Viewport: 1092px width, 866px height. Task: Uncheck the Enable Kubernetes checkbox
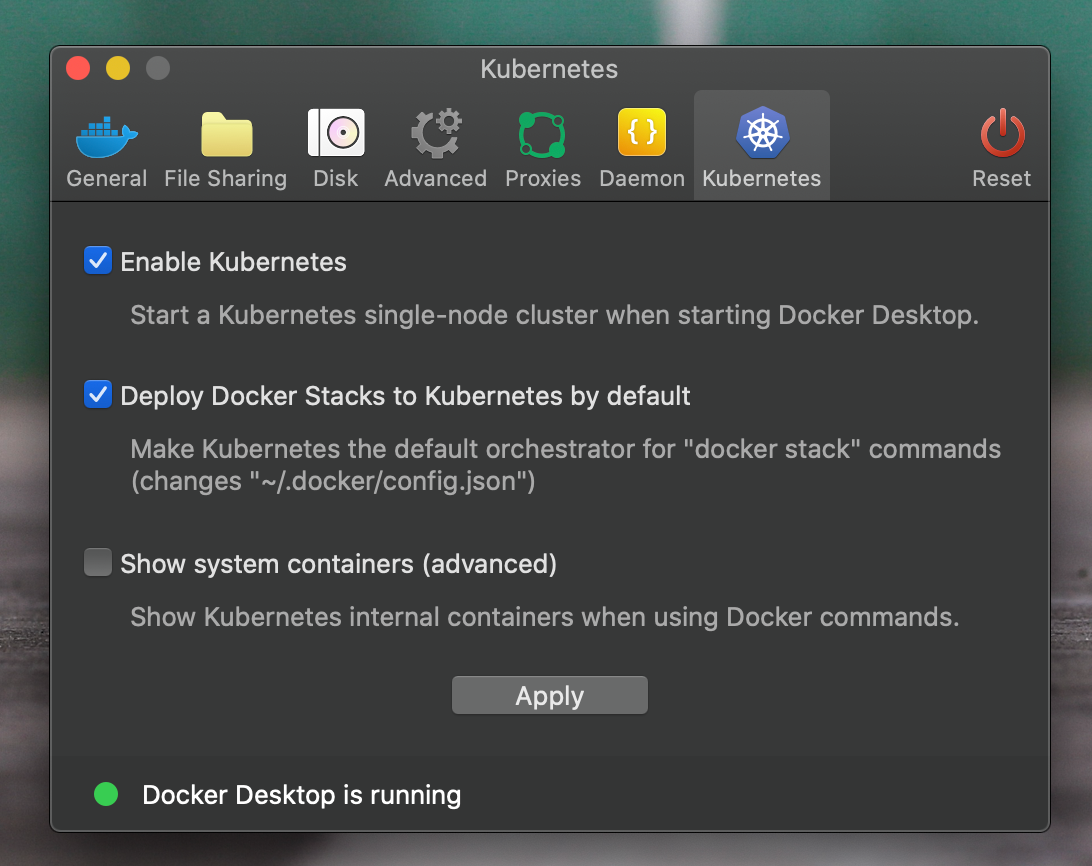pyautogui.click(x=98, y=261)
